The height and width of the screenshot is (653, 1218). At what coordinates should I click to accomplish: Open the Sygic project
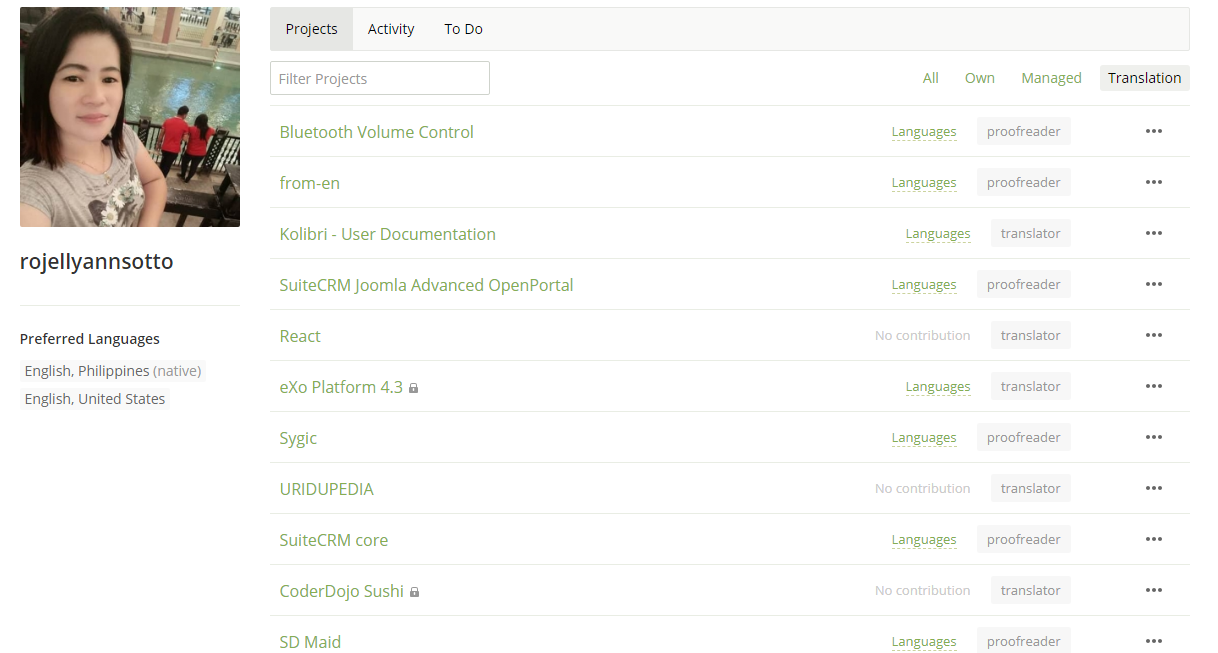coord(298,438)
